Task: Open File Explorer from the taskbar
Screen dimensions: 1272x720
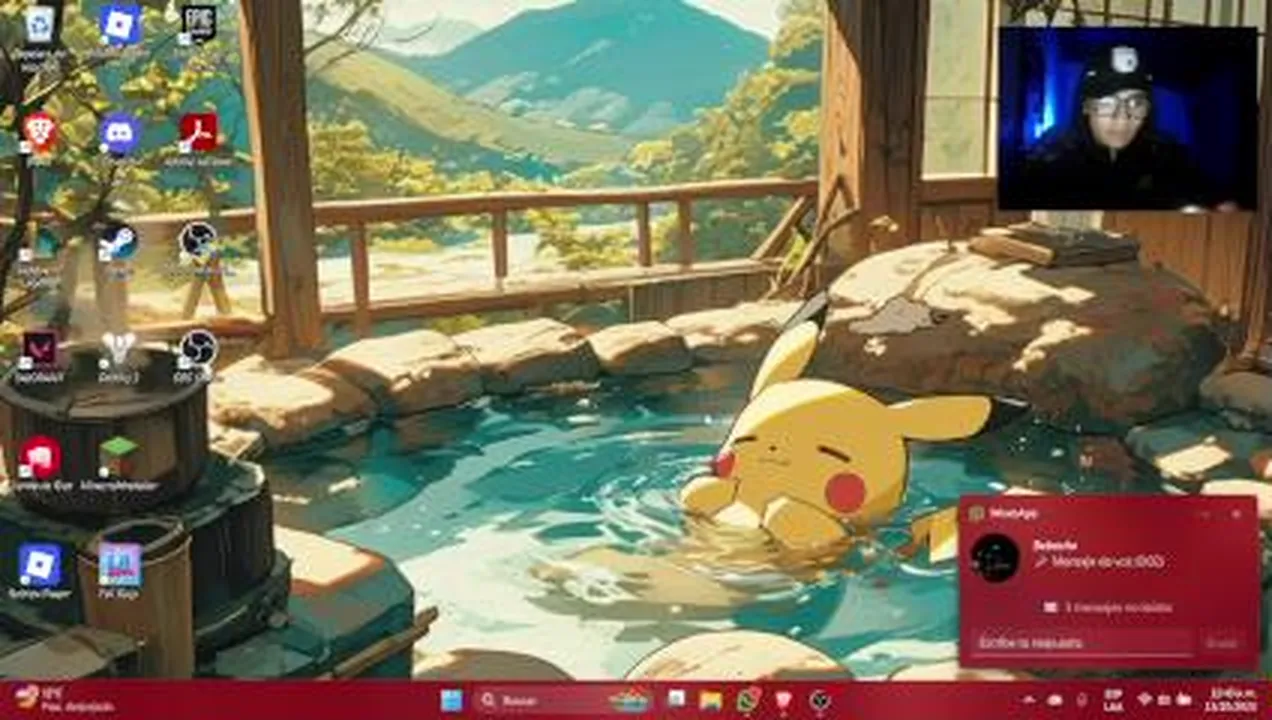Action: pos(711,700)
